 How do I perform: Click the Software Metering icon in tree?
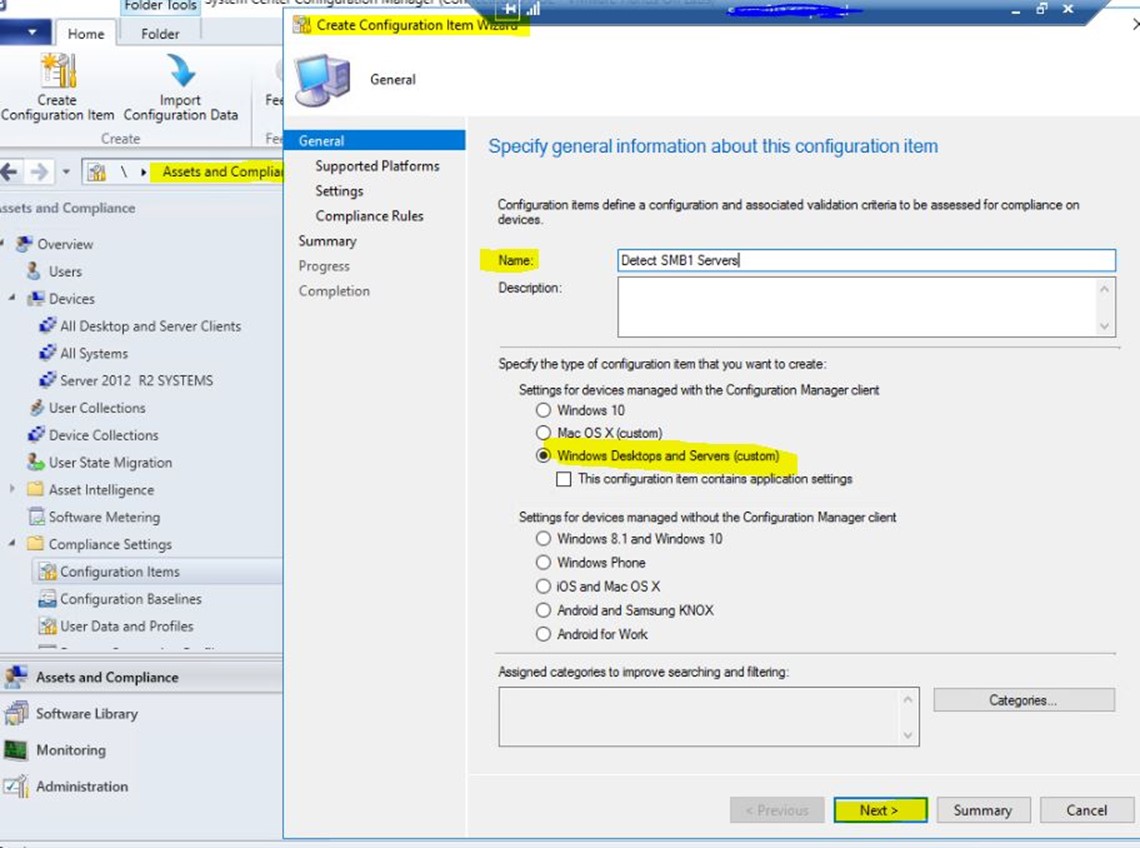(x=34, y=517)
